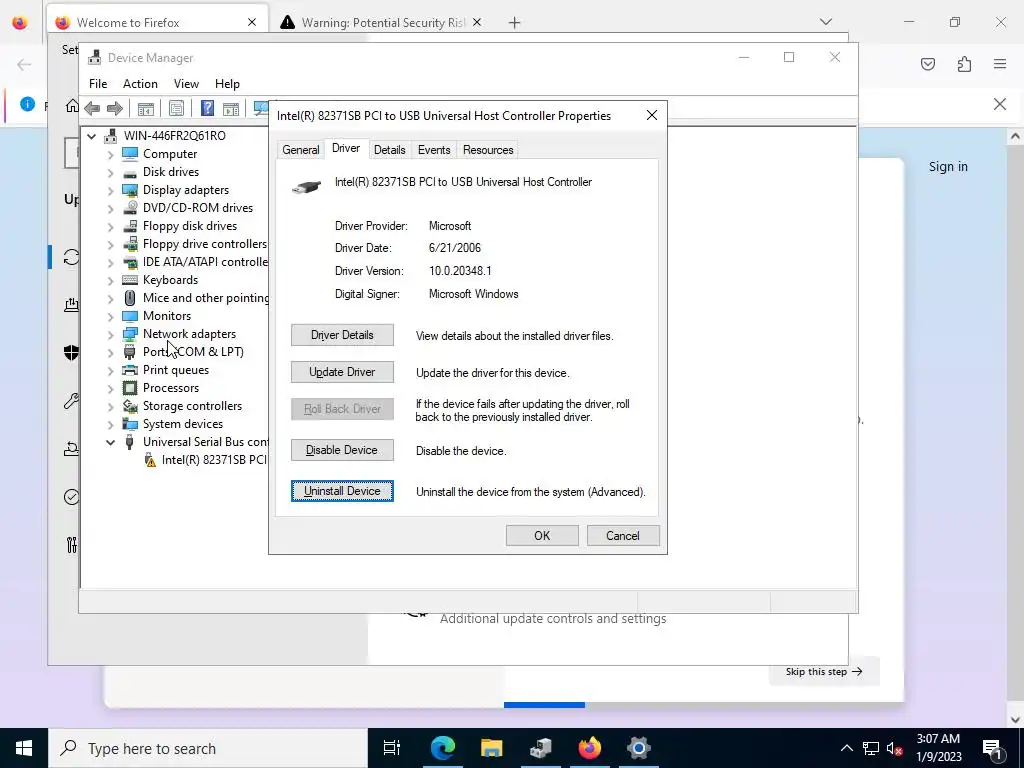Open the Action menu
The width and height of the screenshot is (1024, 768).
click(x=140, y=84)
